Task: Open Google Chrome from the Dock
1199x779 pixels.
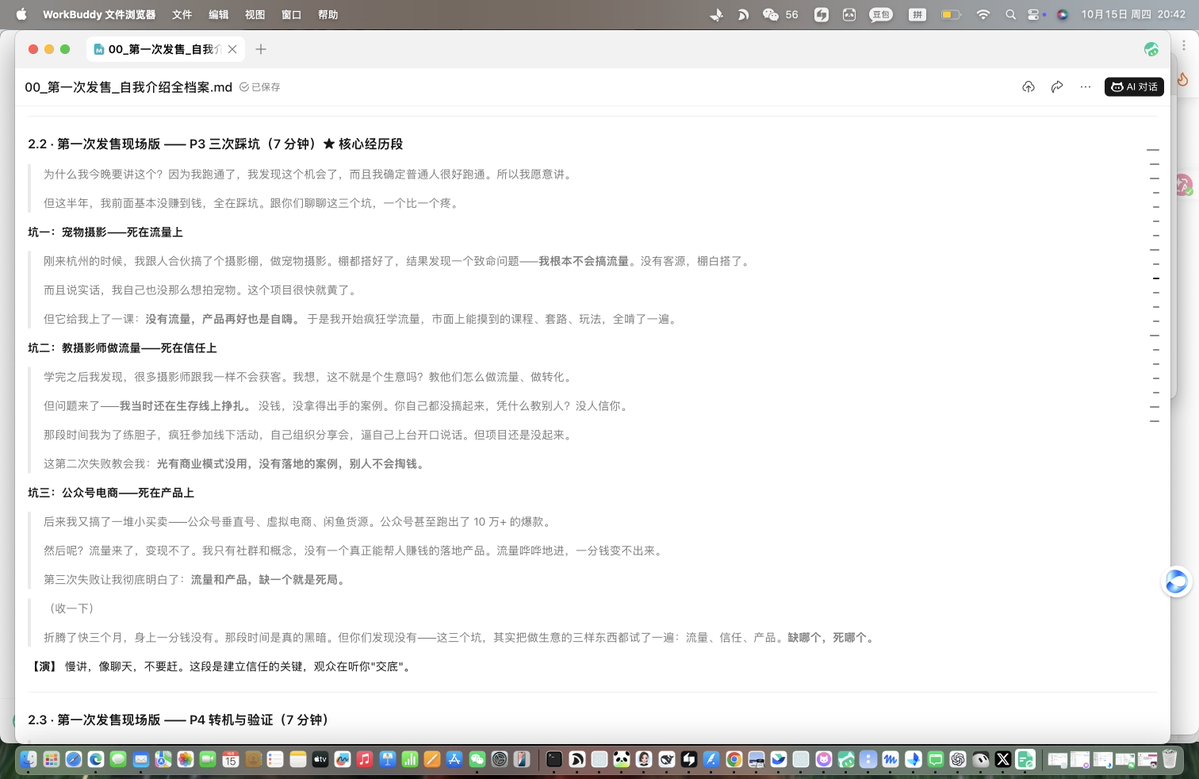Action: coord(734,759)
